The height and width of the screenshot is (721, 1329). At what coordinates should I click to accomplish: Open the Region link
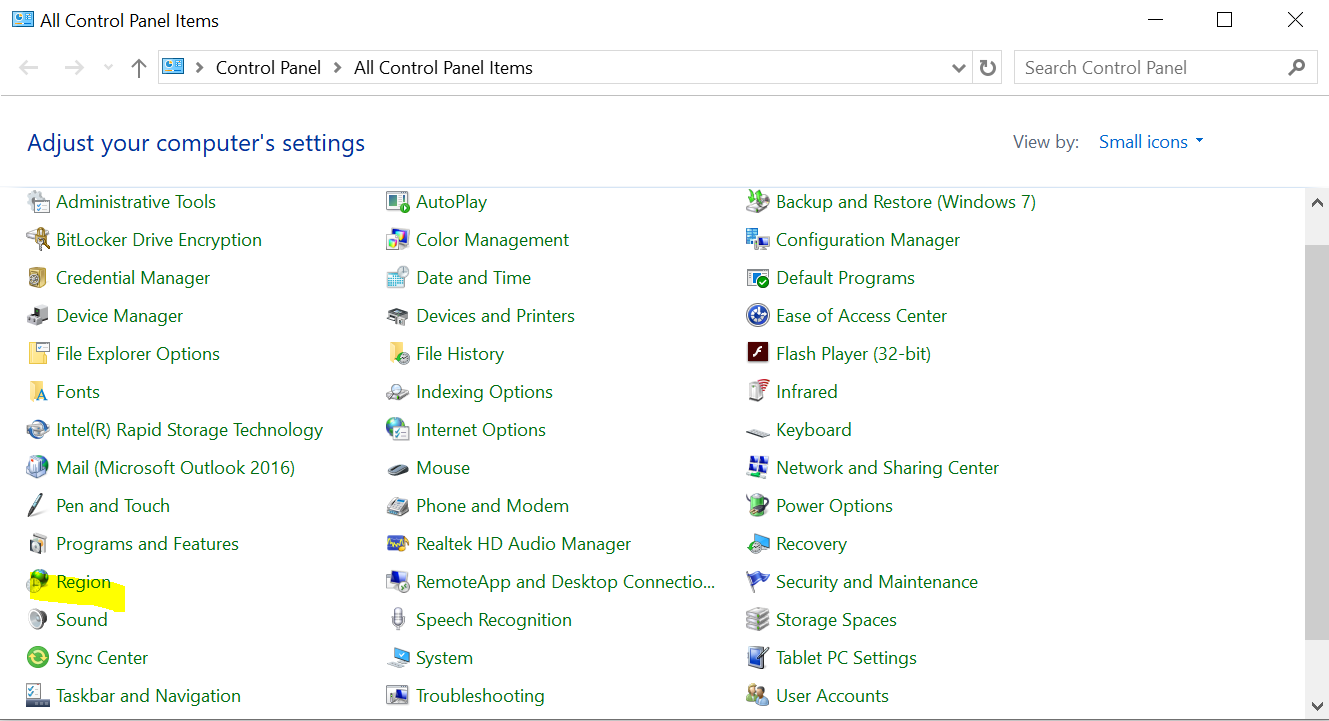(83, 582)
